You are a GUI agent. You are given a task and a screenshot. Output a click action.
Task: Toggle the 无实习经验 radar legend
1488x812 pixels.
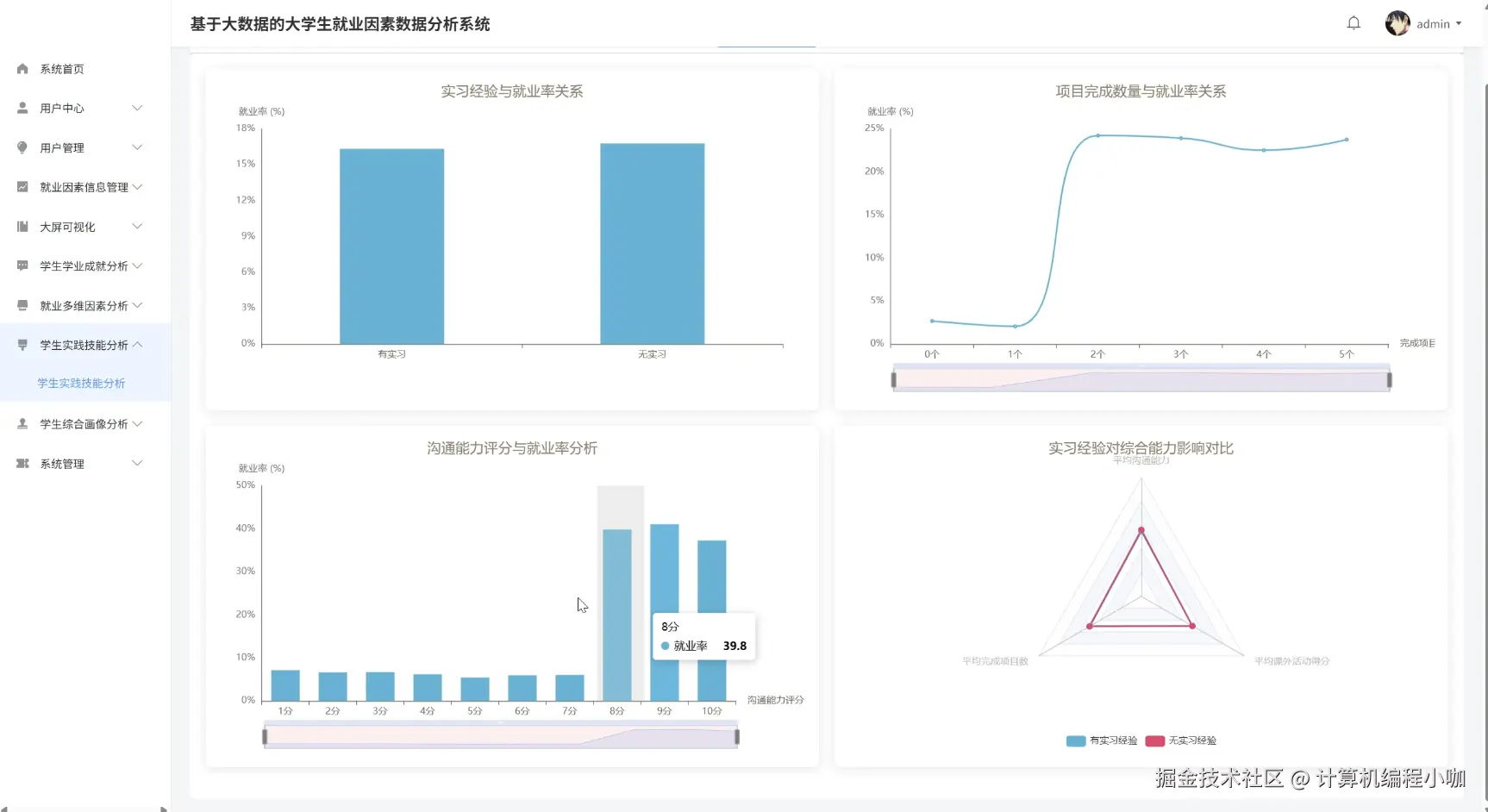(1181, 740)
